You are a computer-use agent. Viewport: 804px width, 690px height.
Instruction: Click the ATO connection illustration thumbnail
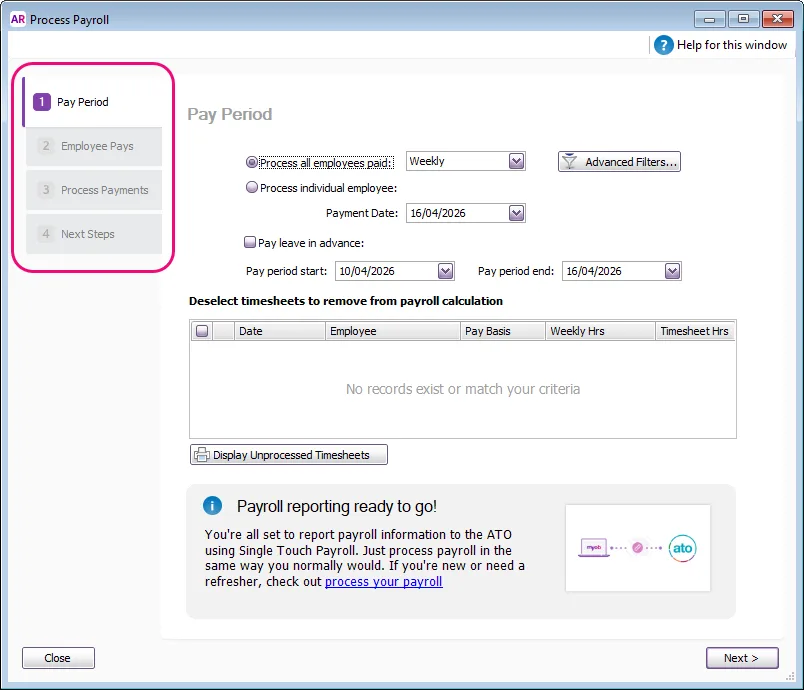tap(637, 547)
